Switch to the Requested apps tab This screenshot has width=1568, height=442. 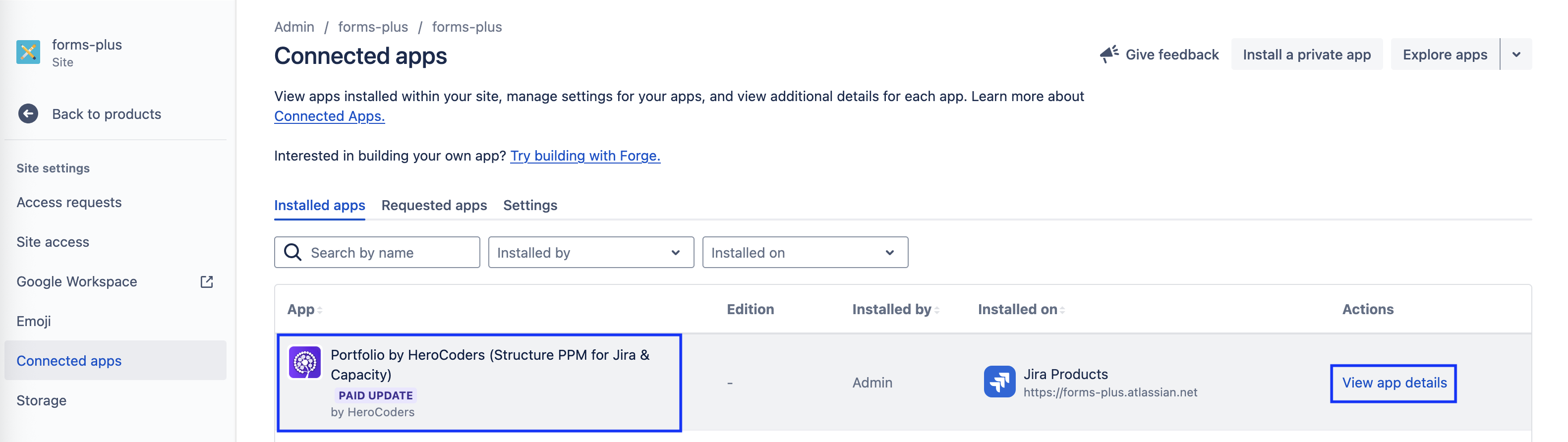[434, 205]
